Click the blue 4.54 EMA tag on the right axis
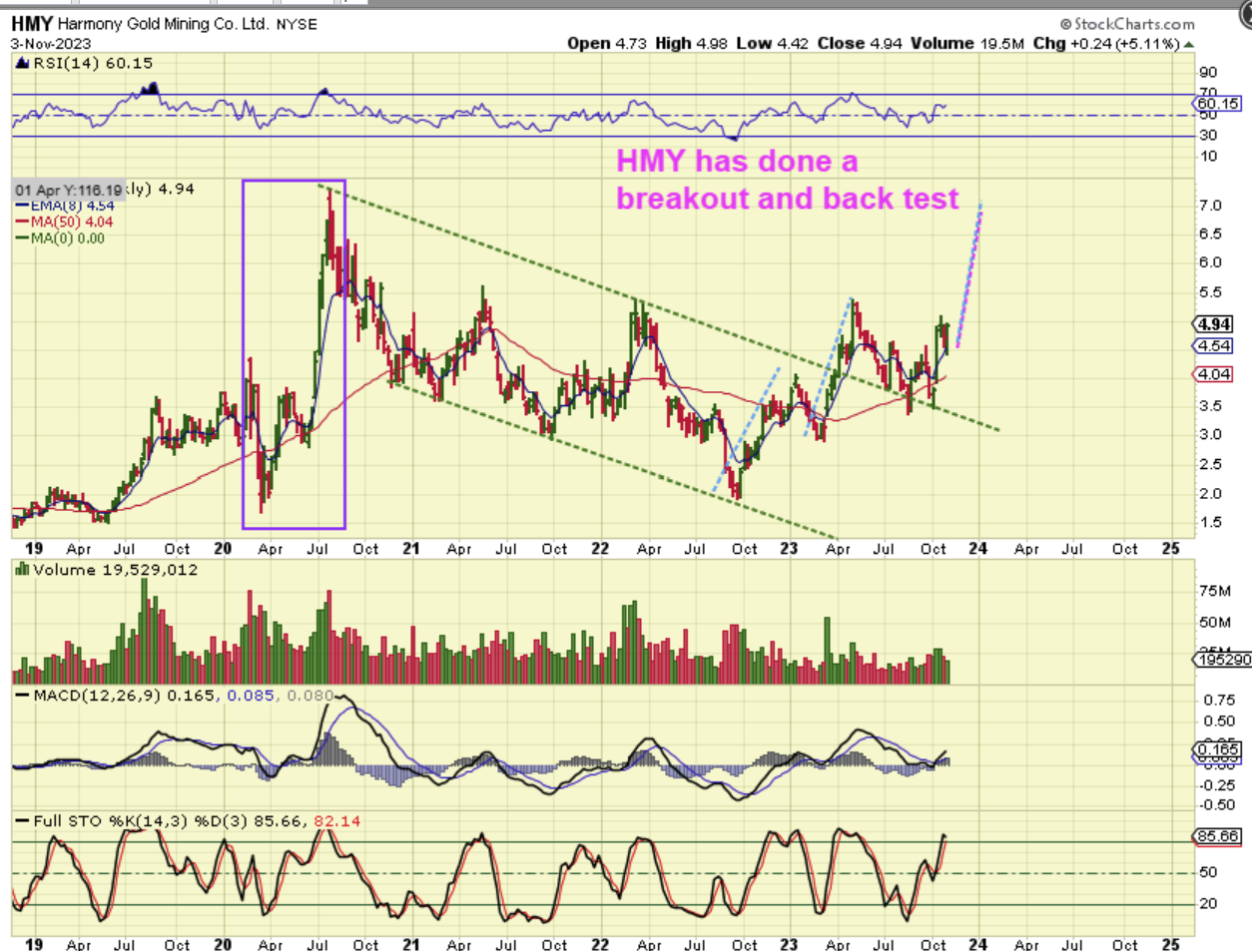The image size is (1252, 952). click(1214, 346)
